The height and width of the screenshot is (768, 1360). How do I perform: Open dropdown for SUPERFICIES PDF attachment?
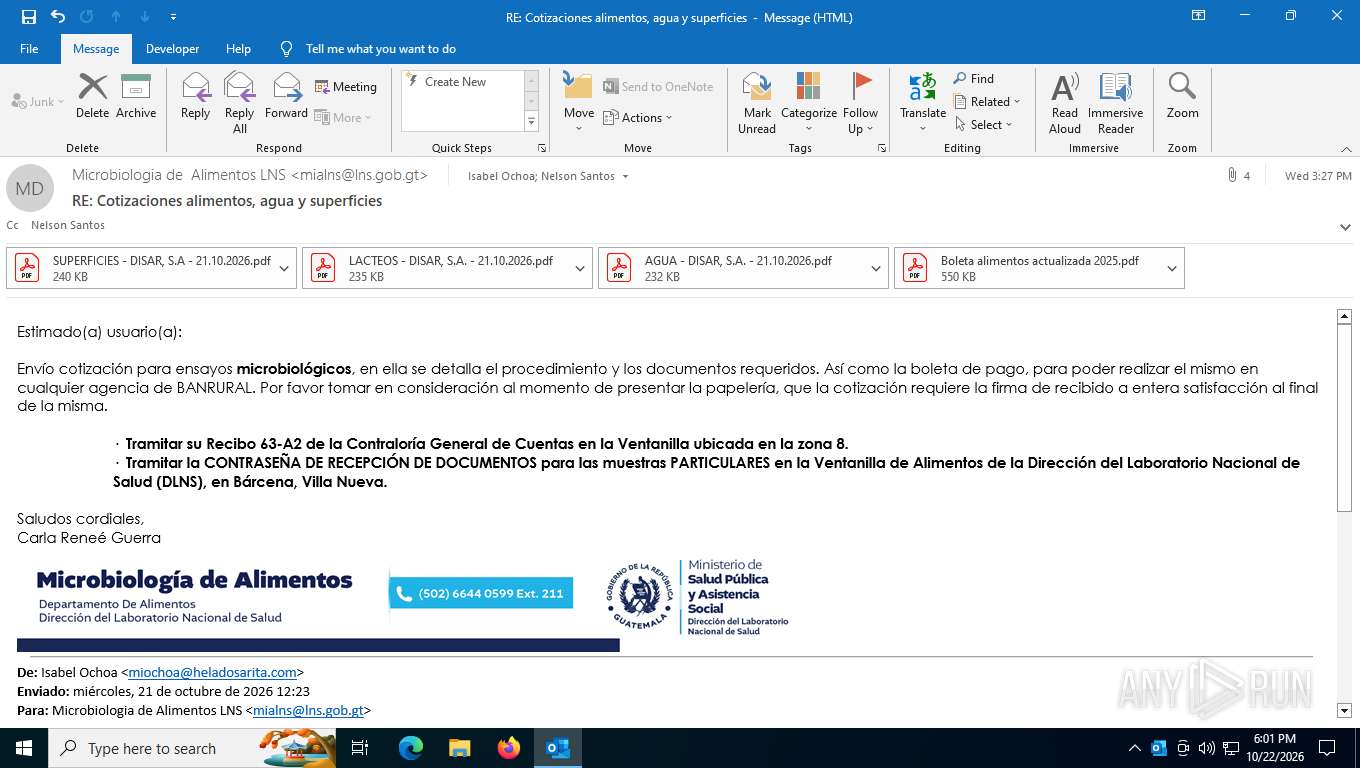point(284,268)
